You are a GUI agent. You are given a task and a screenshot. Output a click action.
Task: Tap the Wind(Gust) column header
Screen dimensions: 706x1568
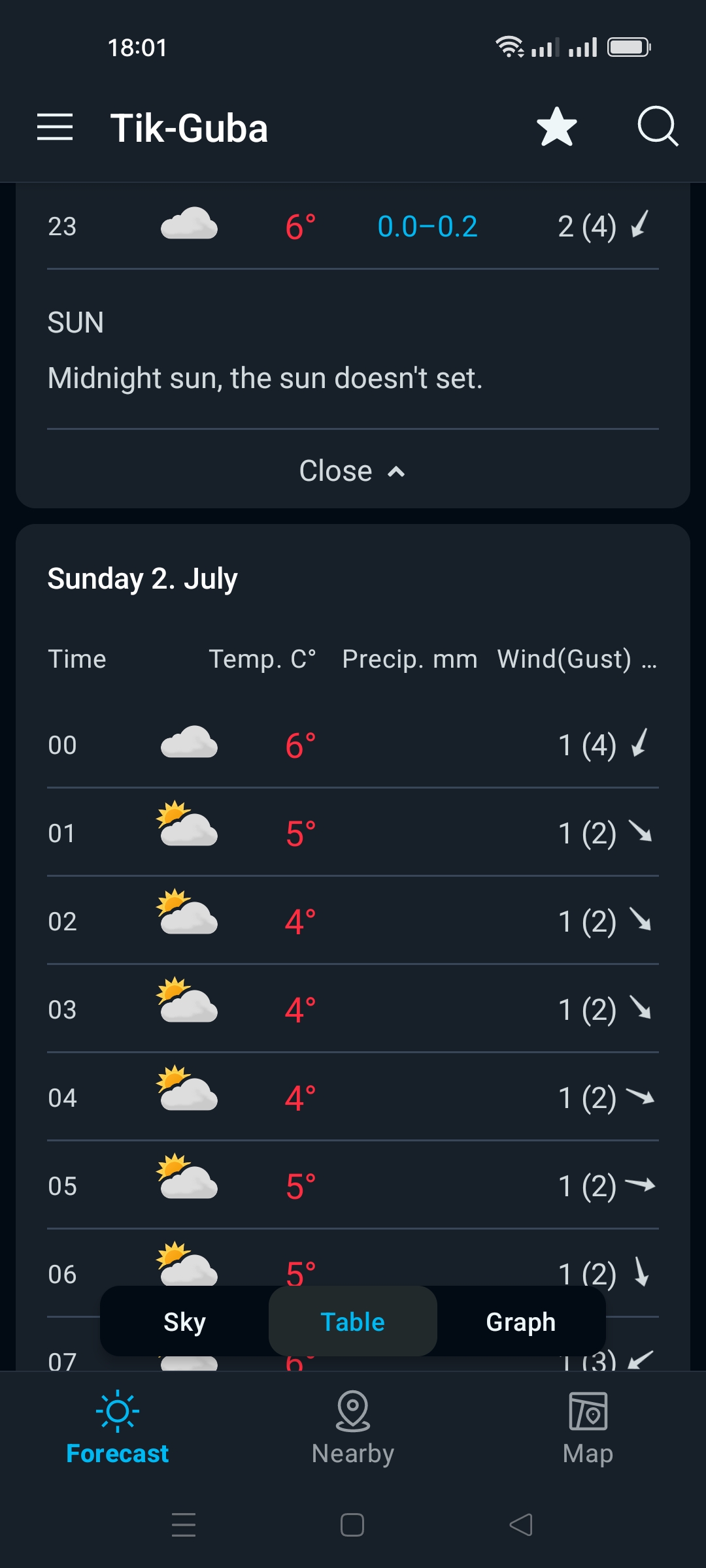564,659
